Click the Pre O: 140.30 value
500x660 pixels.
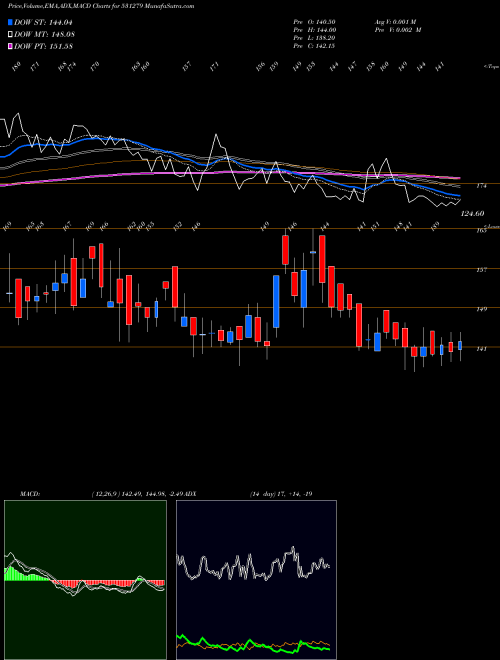tap(314, 22)
